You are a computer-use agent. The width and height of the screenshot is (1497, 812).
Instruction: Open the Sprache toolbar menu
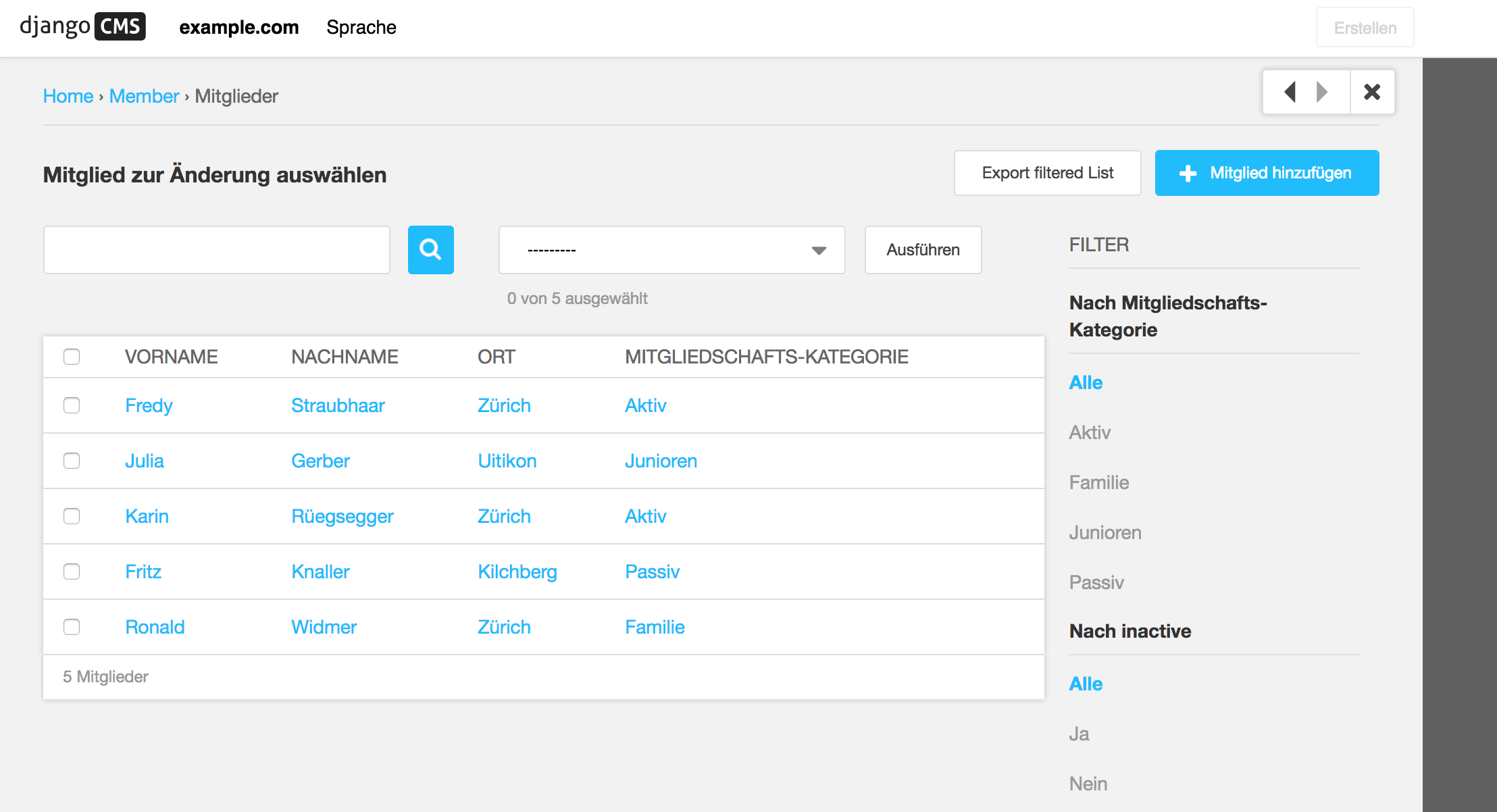pyautogui.click(x=361, y=27)
